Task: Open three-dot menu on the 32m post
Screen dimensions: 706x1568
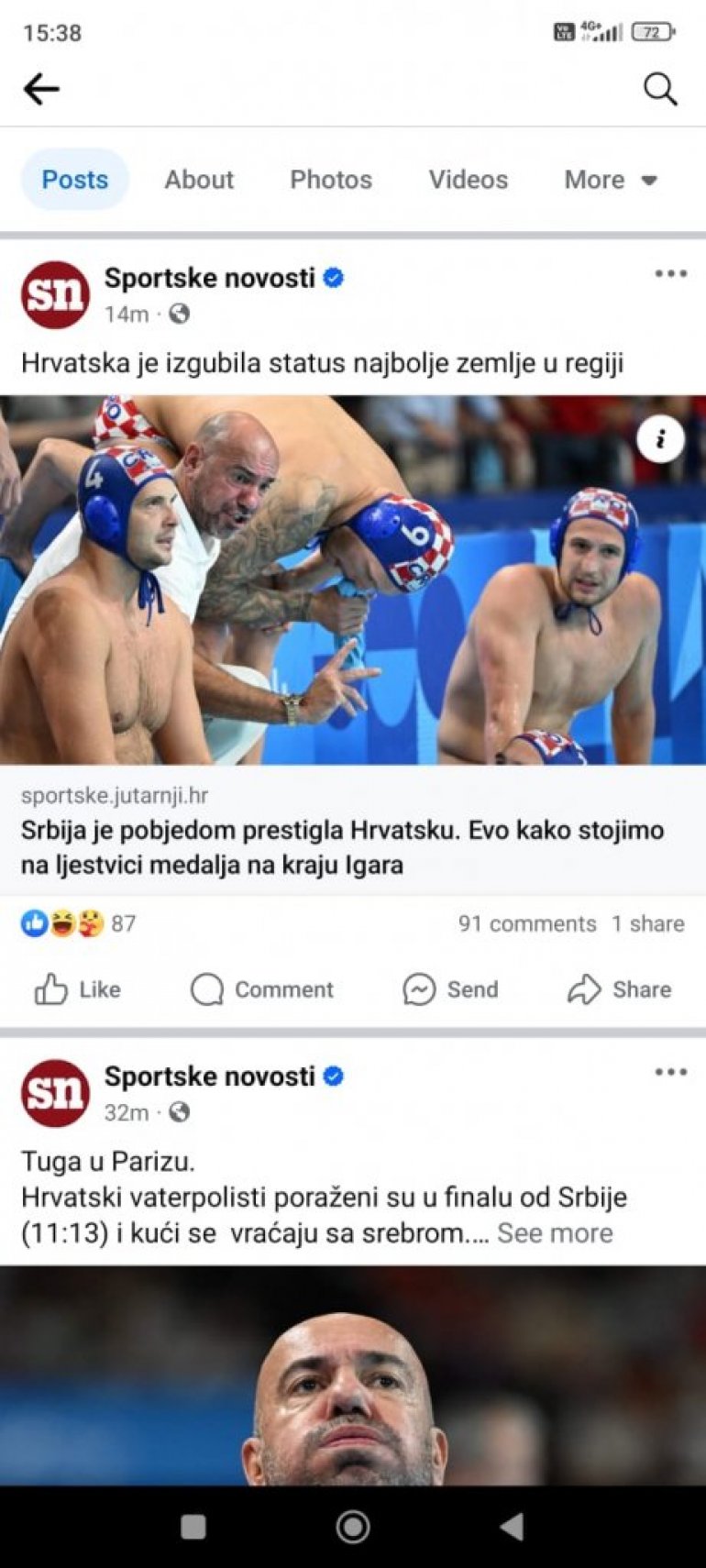Action: [x=671, y=1072]
